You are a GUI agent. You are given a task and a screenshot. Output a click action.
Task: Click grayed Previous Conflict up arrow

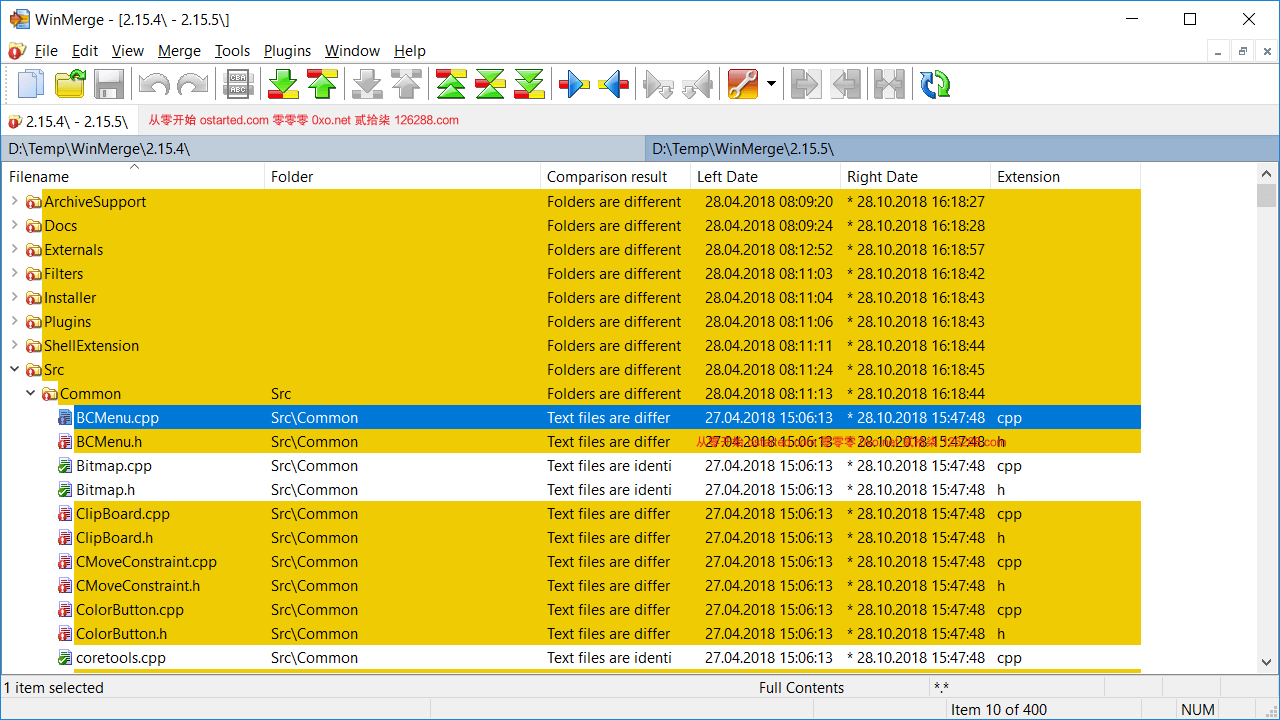click(406, 84)
